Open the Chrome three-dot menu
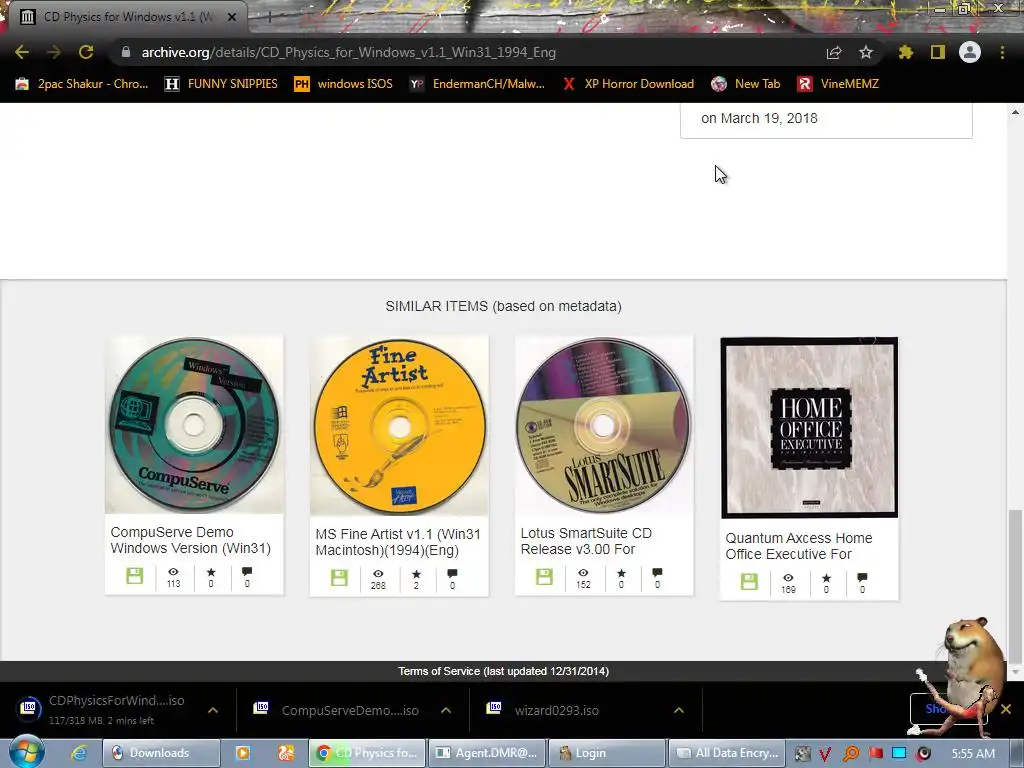 pyautogui.click(x=1002, y=52)
